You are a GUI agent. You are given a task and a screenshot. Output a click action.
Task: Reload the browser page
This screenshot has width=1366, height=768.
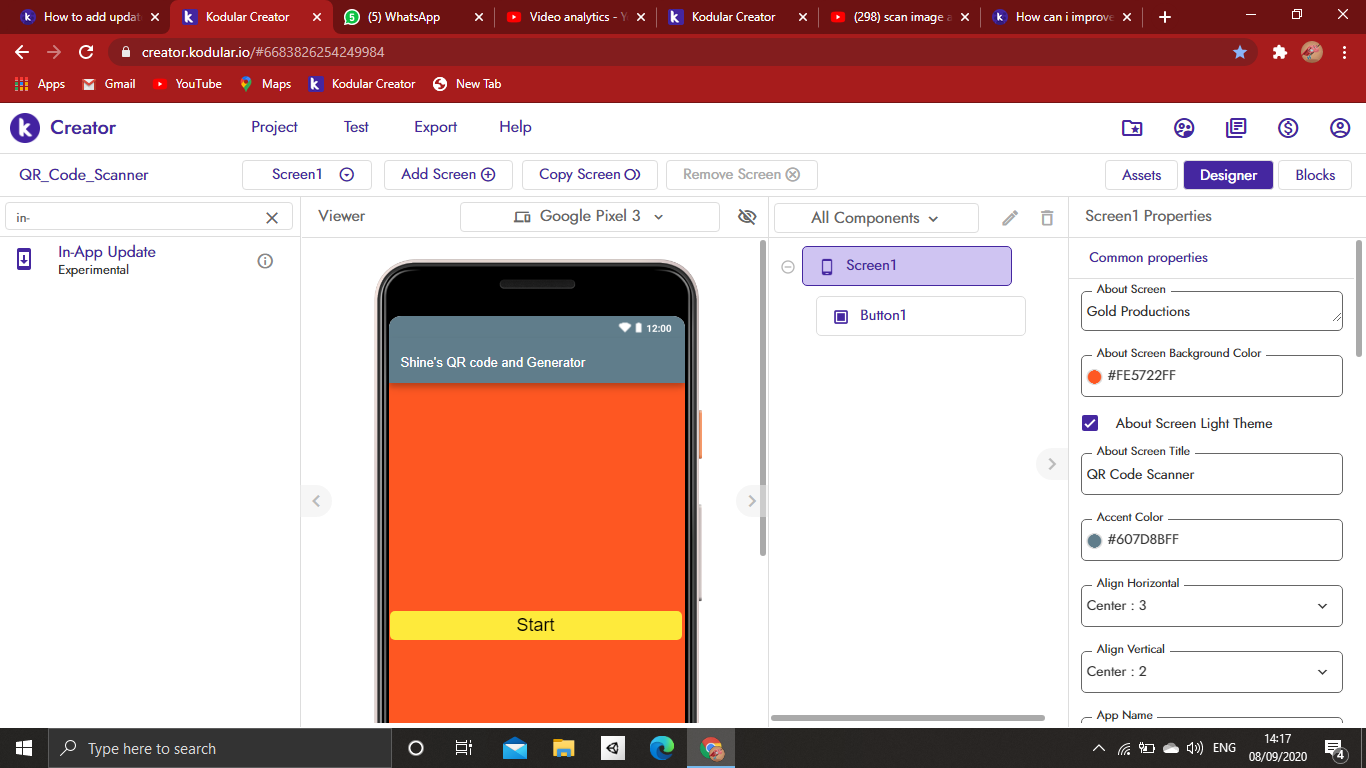[x=86, y=52]
